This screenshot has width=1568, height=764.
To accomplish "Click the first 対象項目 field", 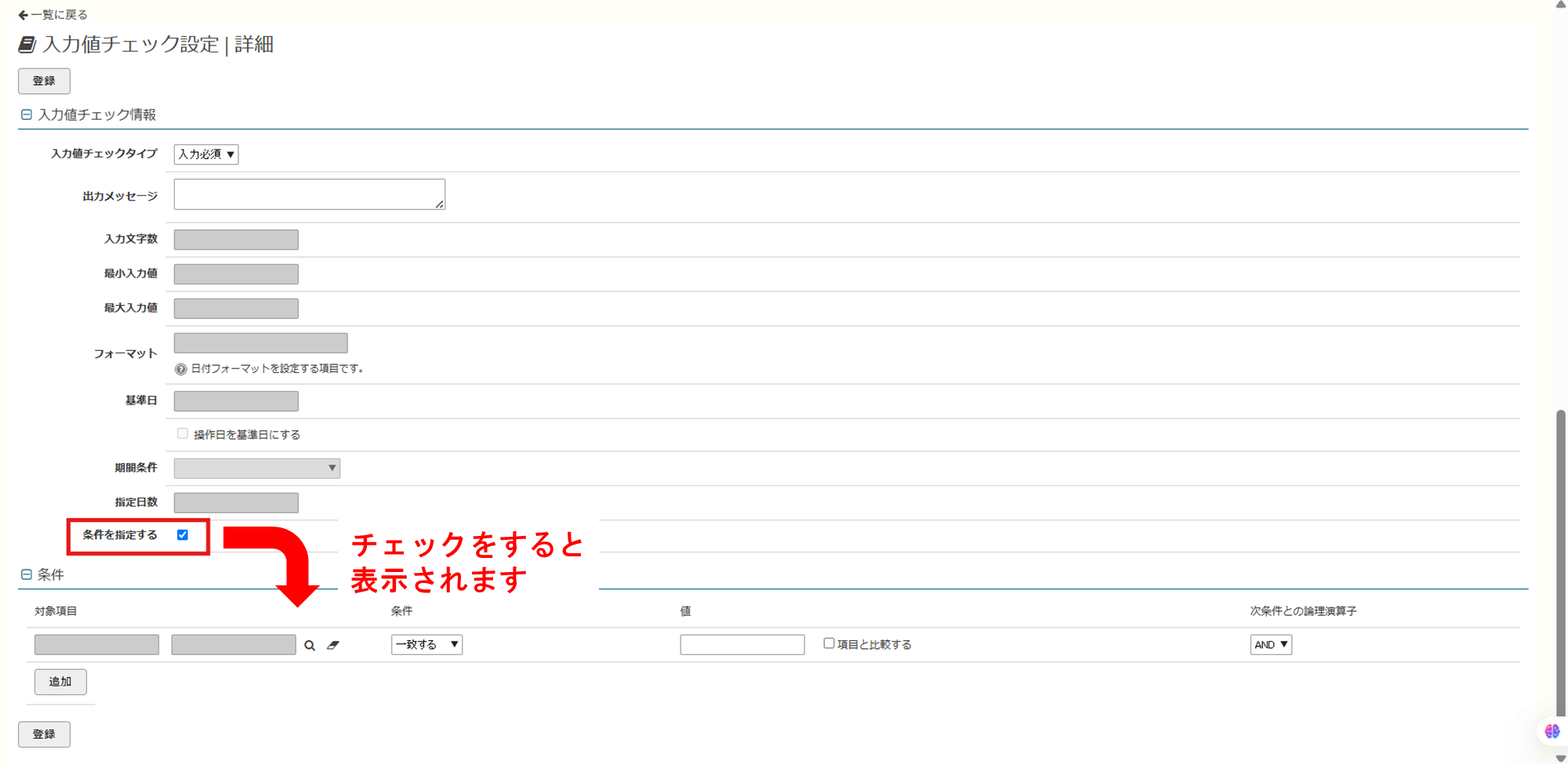I will (x=96, y=644).
